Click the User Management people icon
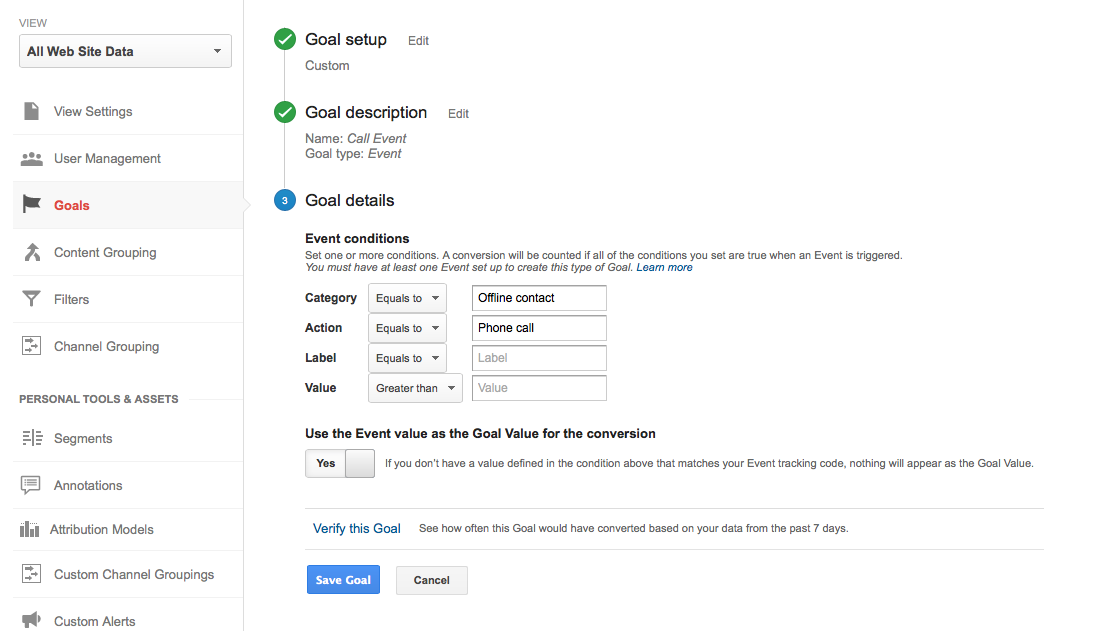Screen dimensions: 1118x631 tap(31, 158)
